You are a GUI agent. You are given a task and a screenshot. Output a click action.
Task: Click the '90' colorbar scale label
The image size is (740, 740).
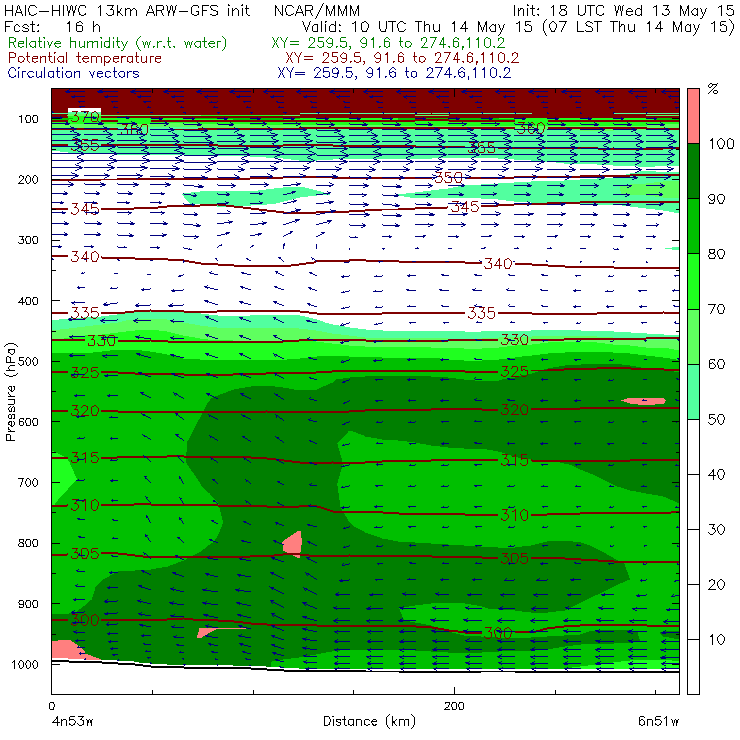click(x=717, y=199)
